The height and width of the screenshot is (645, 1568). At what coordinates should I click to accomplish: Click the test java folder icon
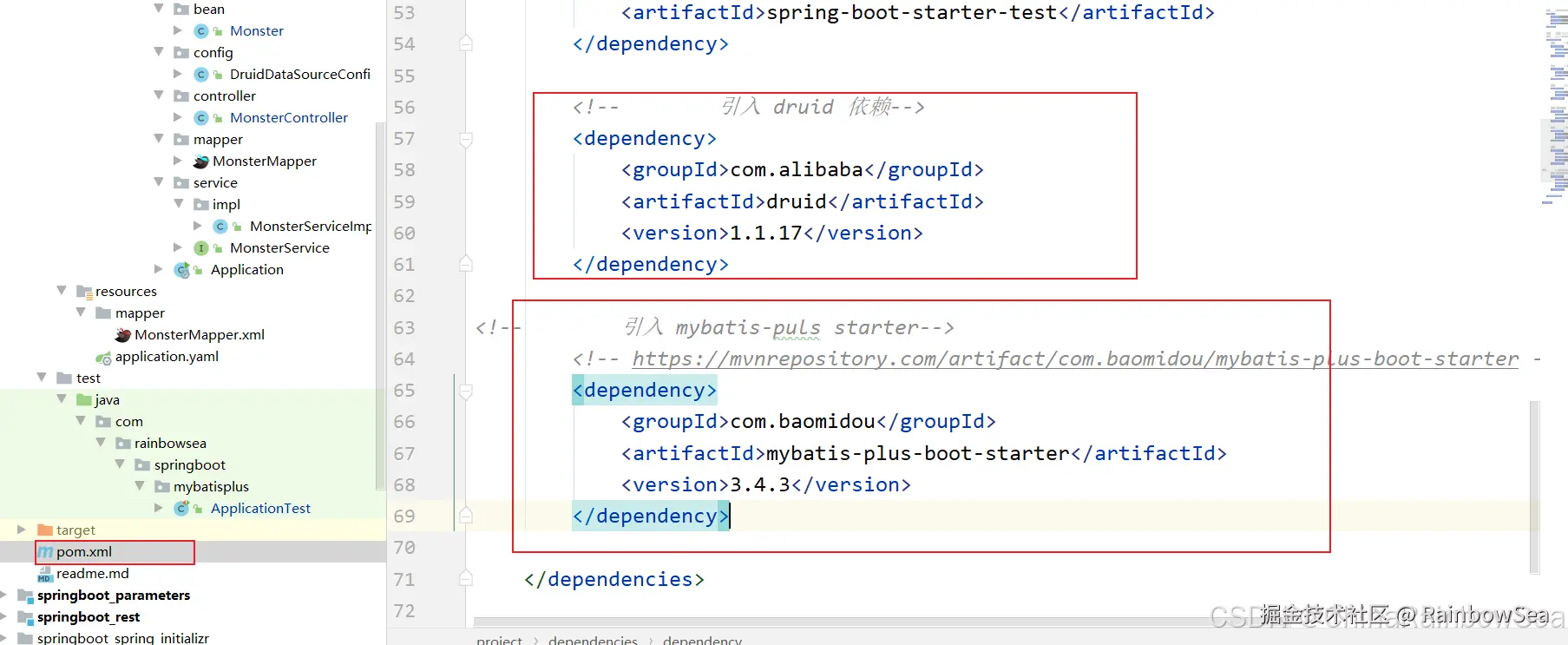pos(84,399)
